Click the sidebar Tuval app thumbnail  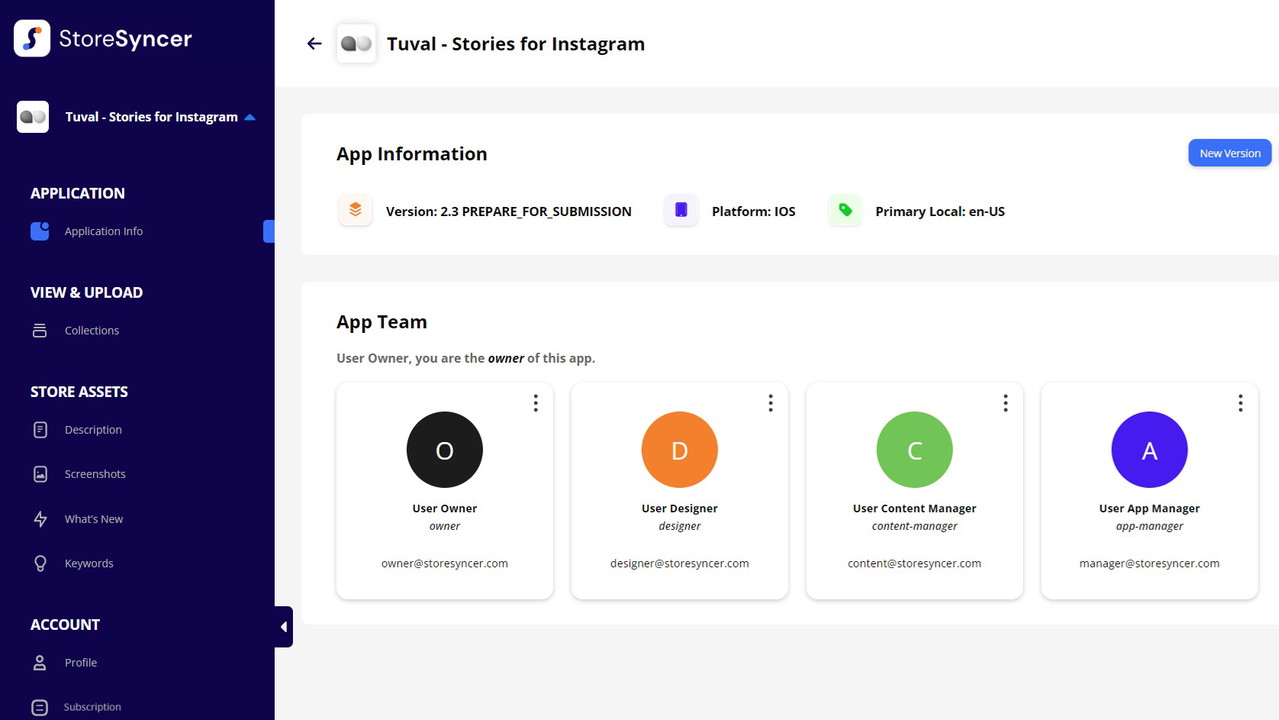coord(33,117)
